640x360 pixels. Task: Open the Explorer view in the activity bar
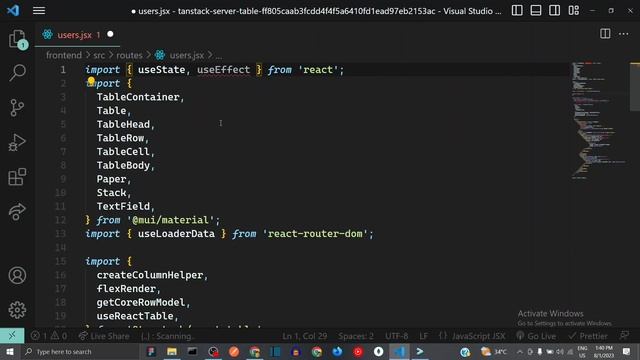click(x=17, y=39)
